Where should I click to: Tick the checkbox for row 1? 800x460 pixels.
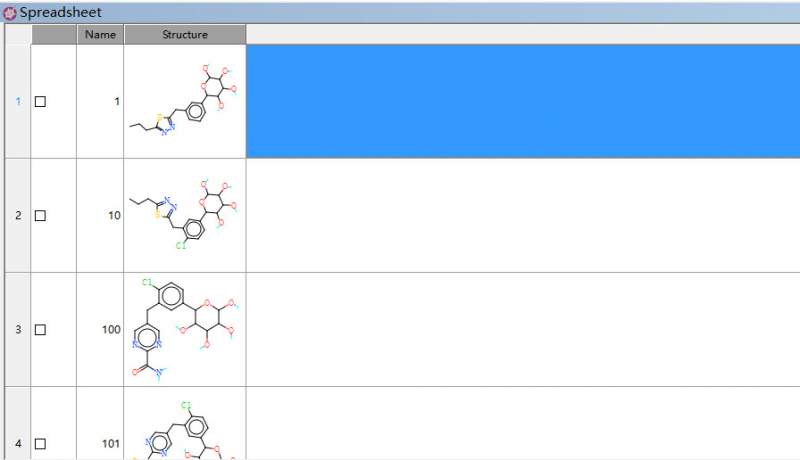pyautogui.click(x=40, y=101)
